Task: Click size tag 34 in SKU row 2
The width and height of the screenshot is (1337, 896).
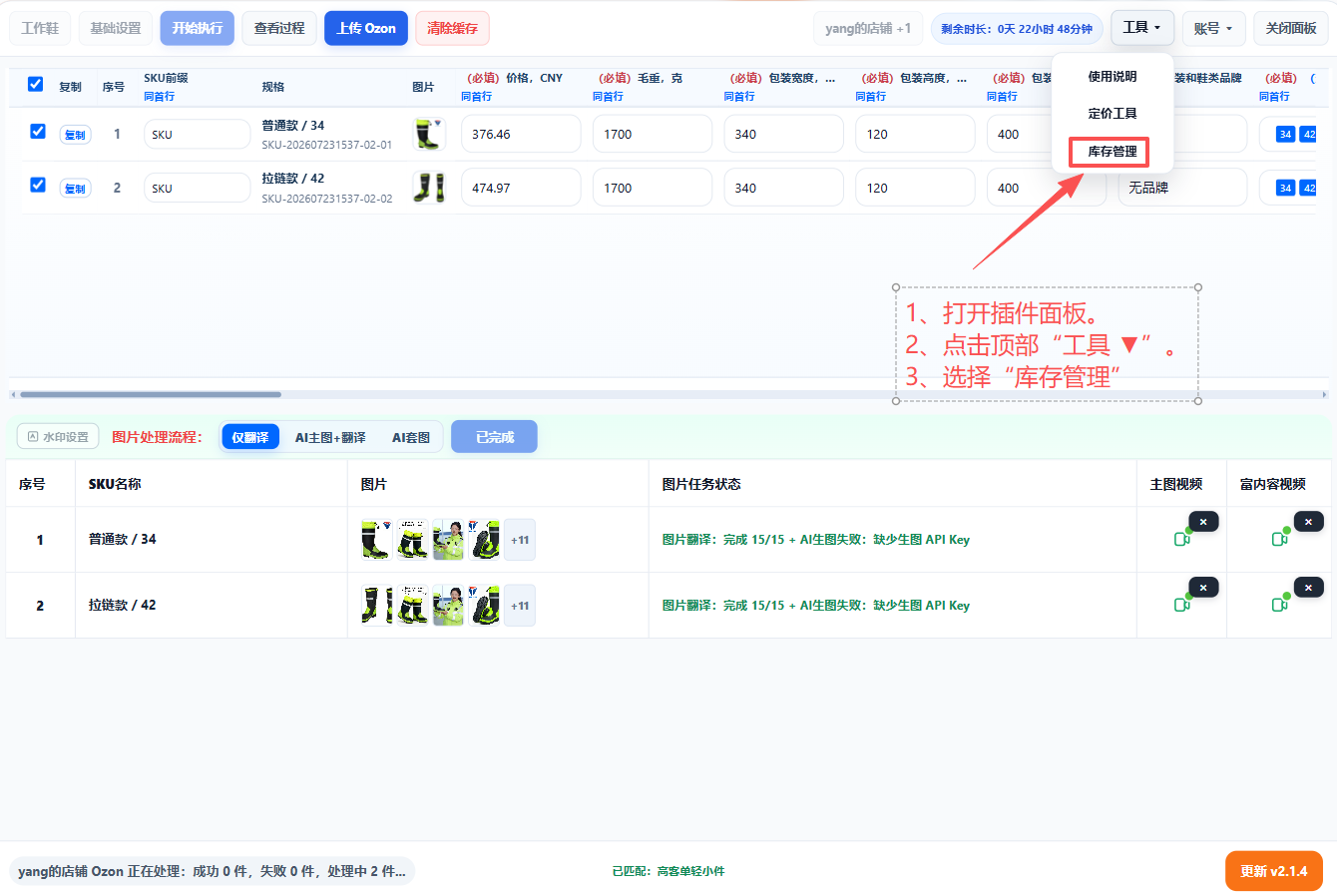Action: tap(1285, 188)
